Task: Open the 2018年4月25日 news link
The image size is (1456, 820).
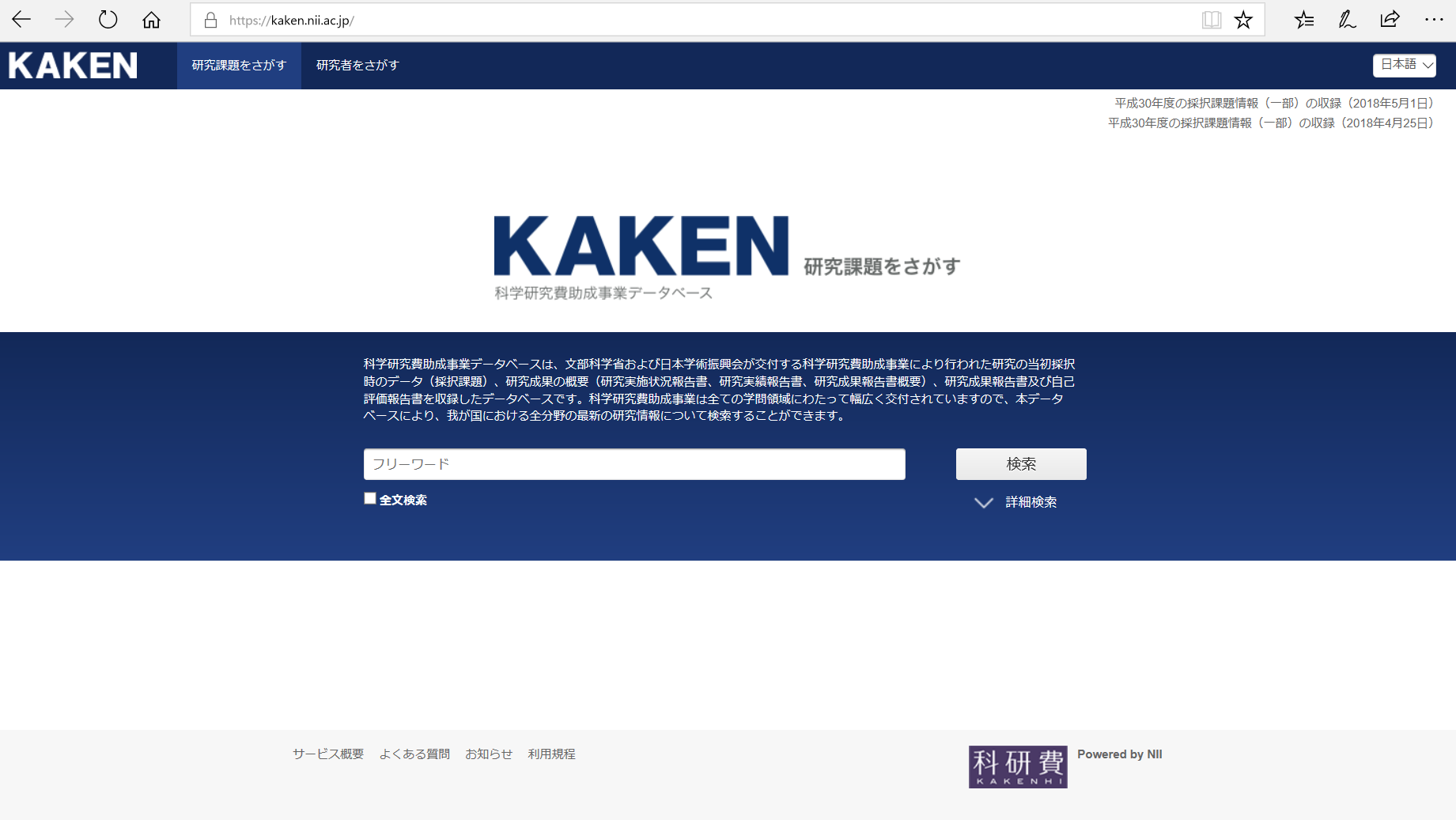Action: pyautogui.click(x=1271, y=123)
